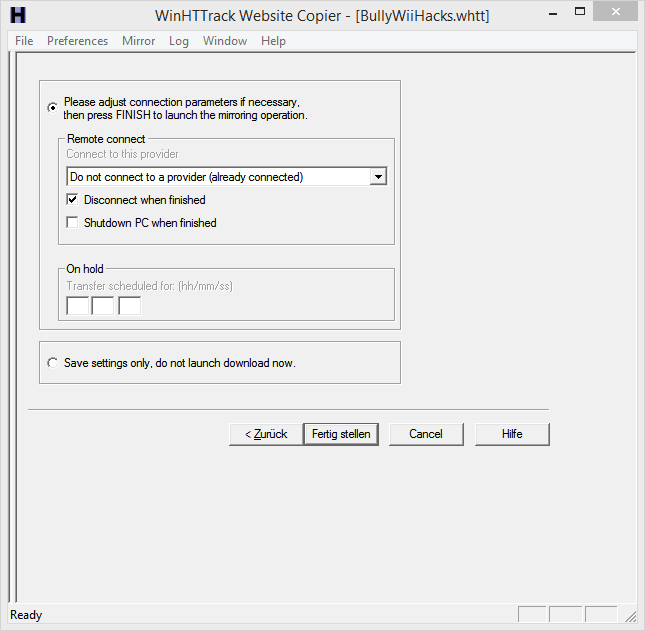Click the WinHTTrack H logo icon
Screen dimensions: 645x631
pos(18,15)
